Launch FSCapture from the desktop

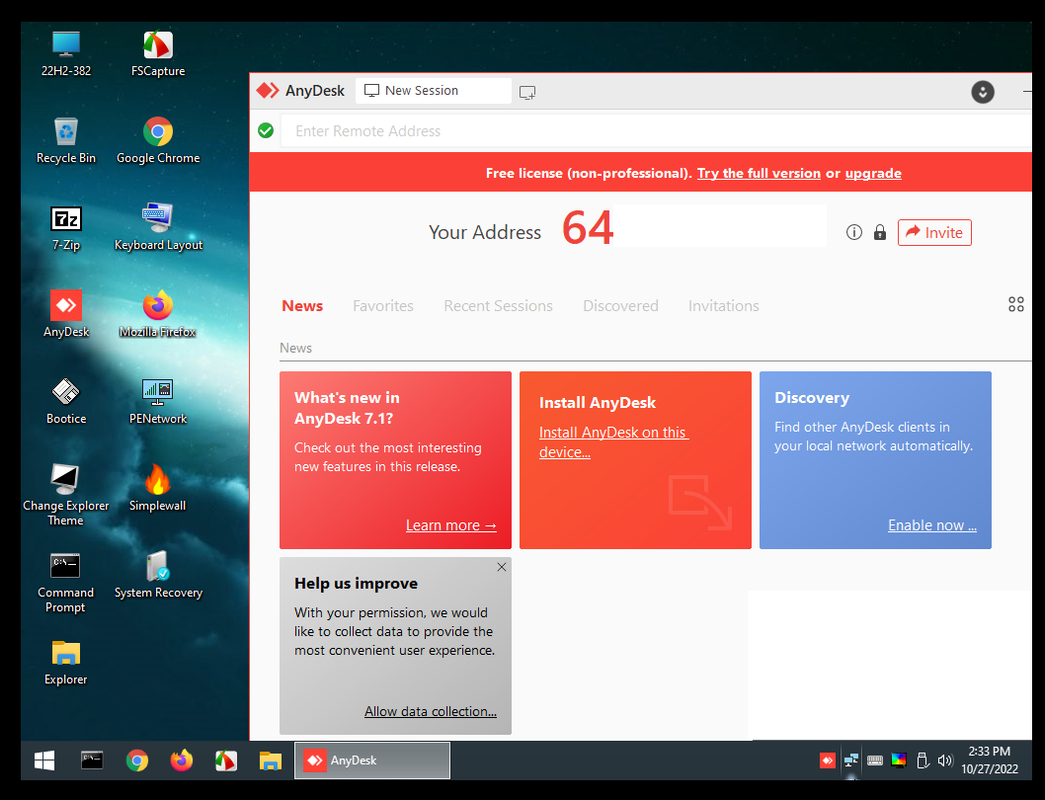pos(158,53)
